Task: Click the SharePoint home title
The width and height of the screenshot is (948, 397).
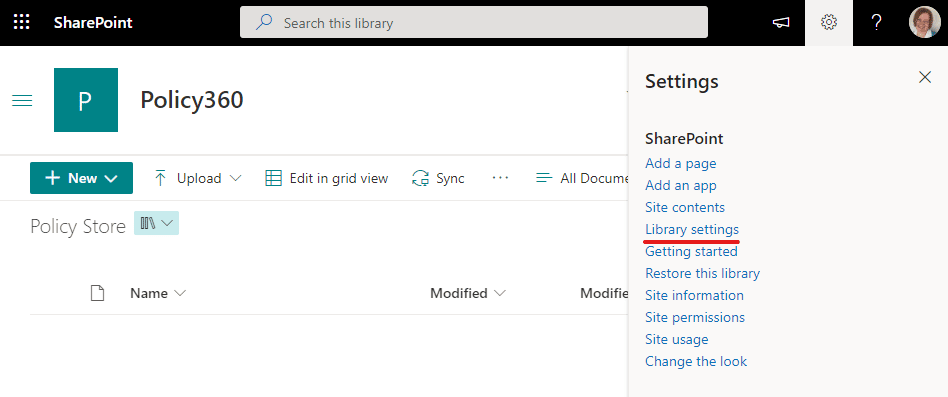Action: (x=93, y=23)
